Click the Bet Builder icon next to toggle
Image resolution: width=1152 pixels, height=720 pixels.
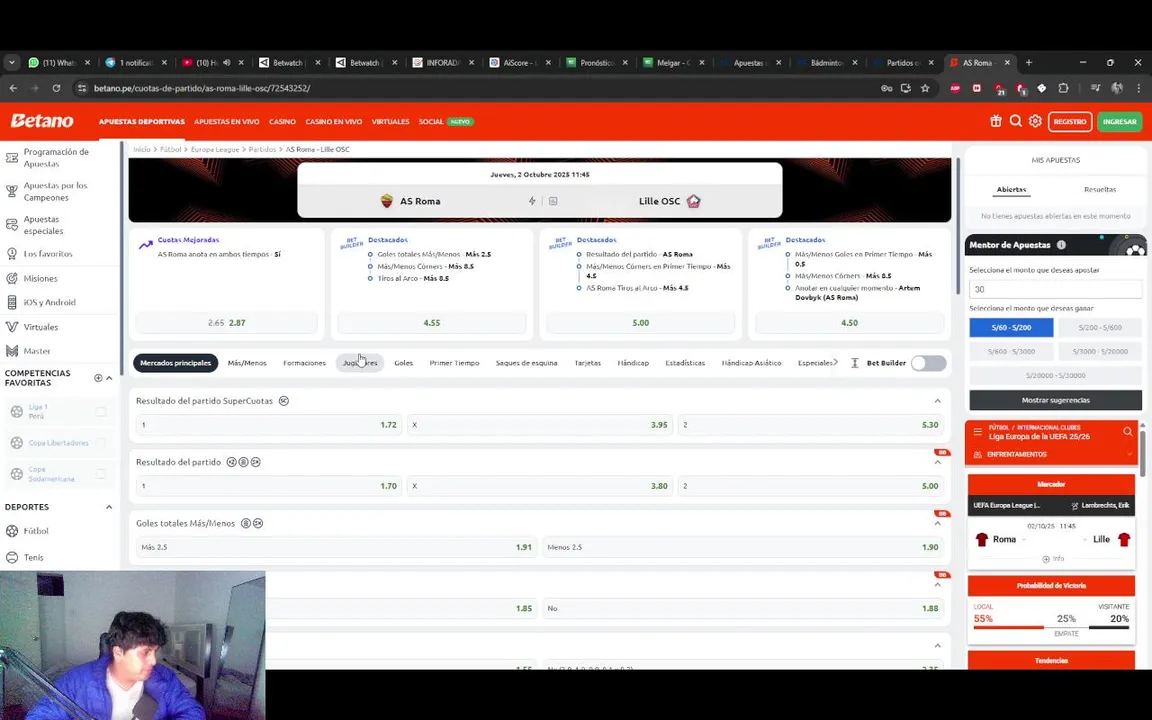pyautogui.click(x=854, y=363)
